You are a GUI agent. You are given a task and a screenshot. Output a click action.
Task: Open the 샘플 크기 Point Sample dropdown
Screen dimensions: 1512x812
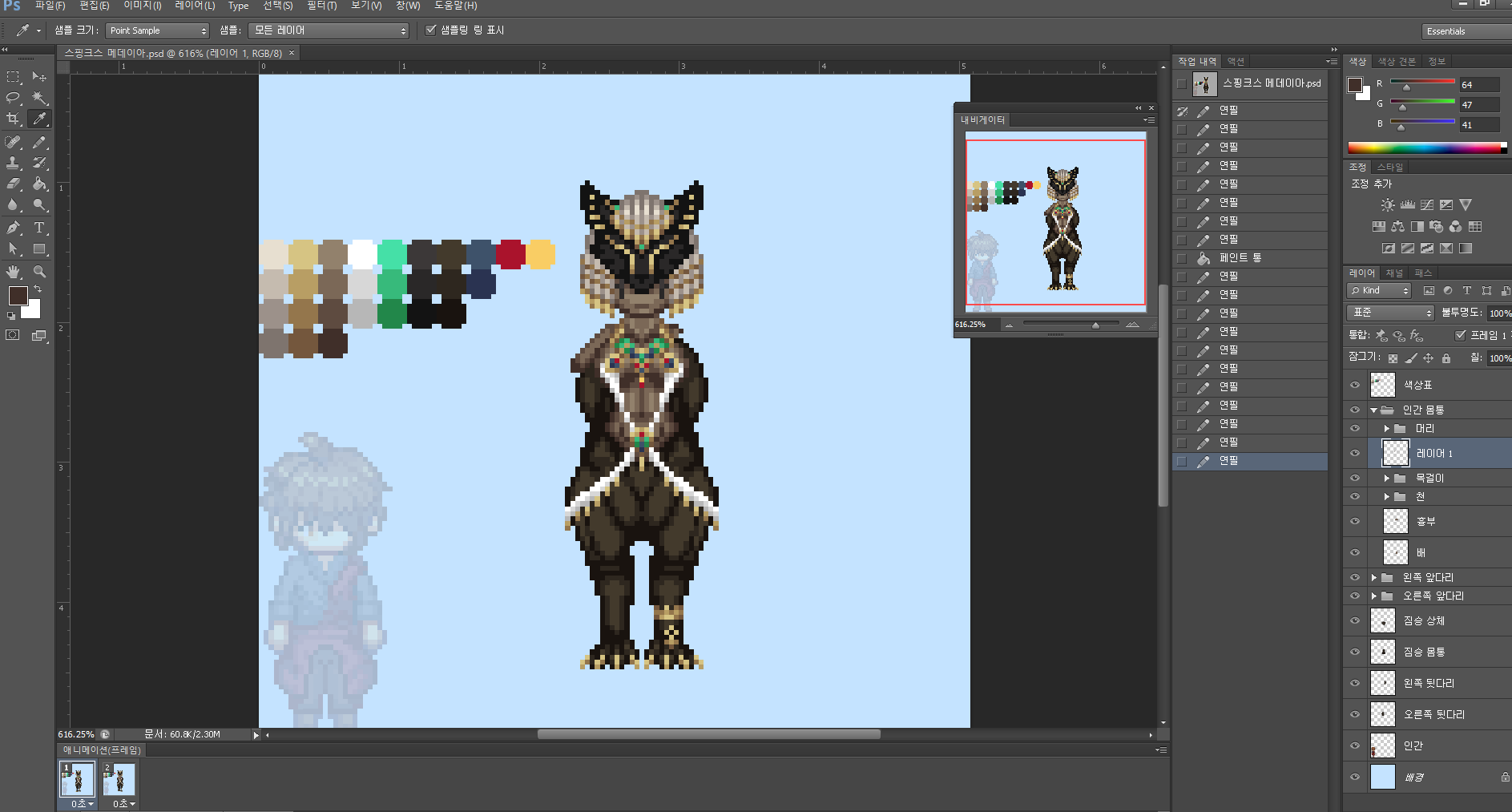click(x=158, y=30)
